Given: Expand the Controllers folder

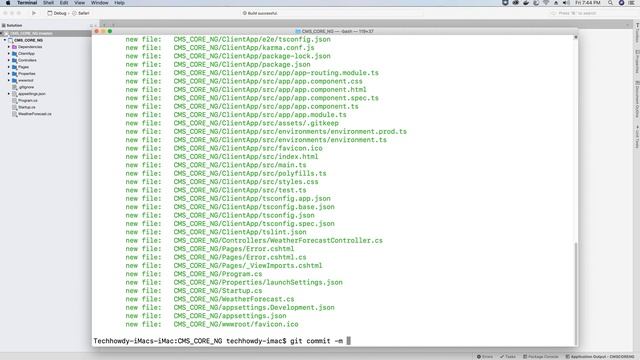Looking at the screenshot, I should 9,60.
